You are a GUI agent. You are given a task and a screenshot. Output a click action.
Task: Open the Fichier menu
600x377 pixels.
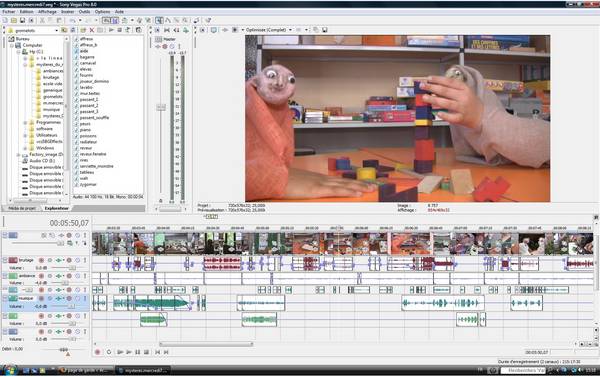pyautogui.click(x=8, y=12)
